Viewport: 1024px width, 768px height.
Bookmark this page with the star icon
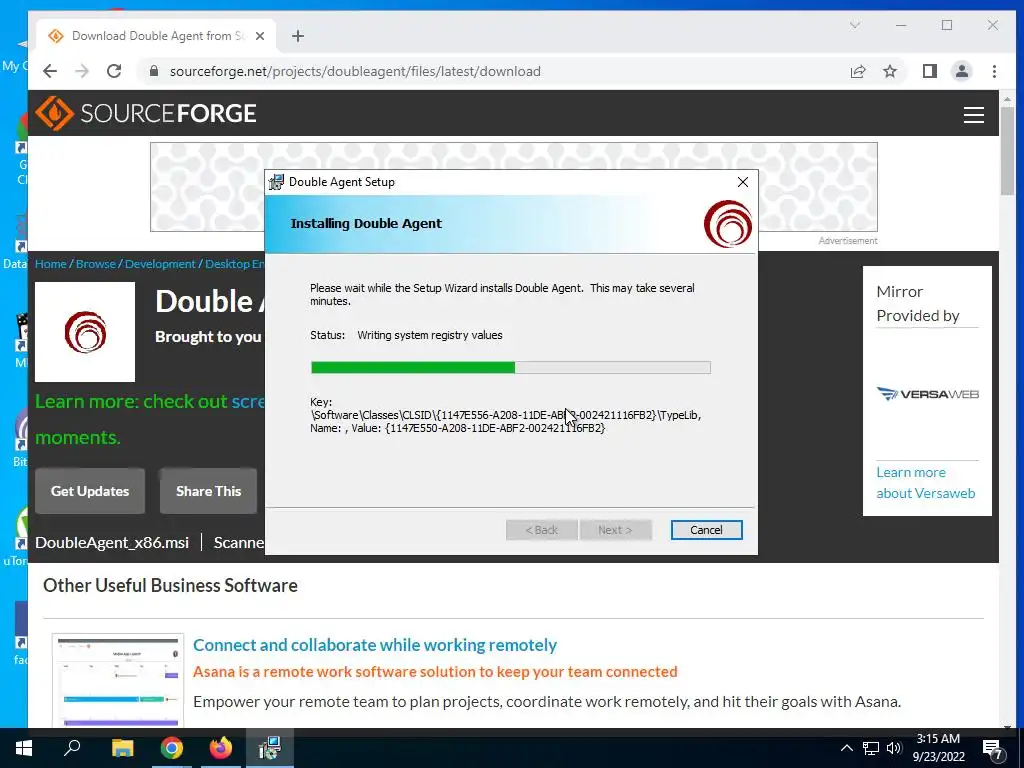click(x=889, y=71)
